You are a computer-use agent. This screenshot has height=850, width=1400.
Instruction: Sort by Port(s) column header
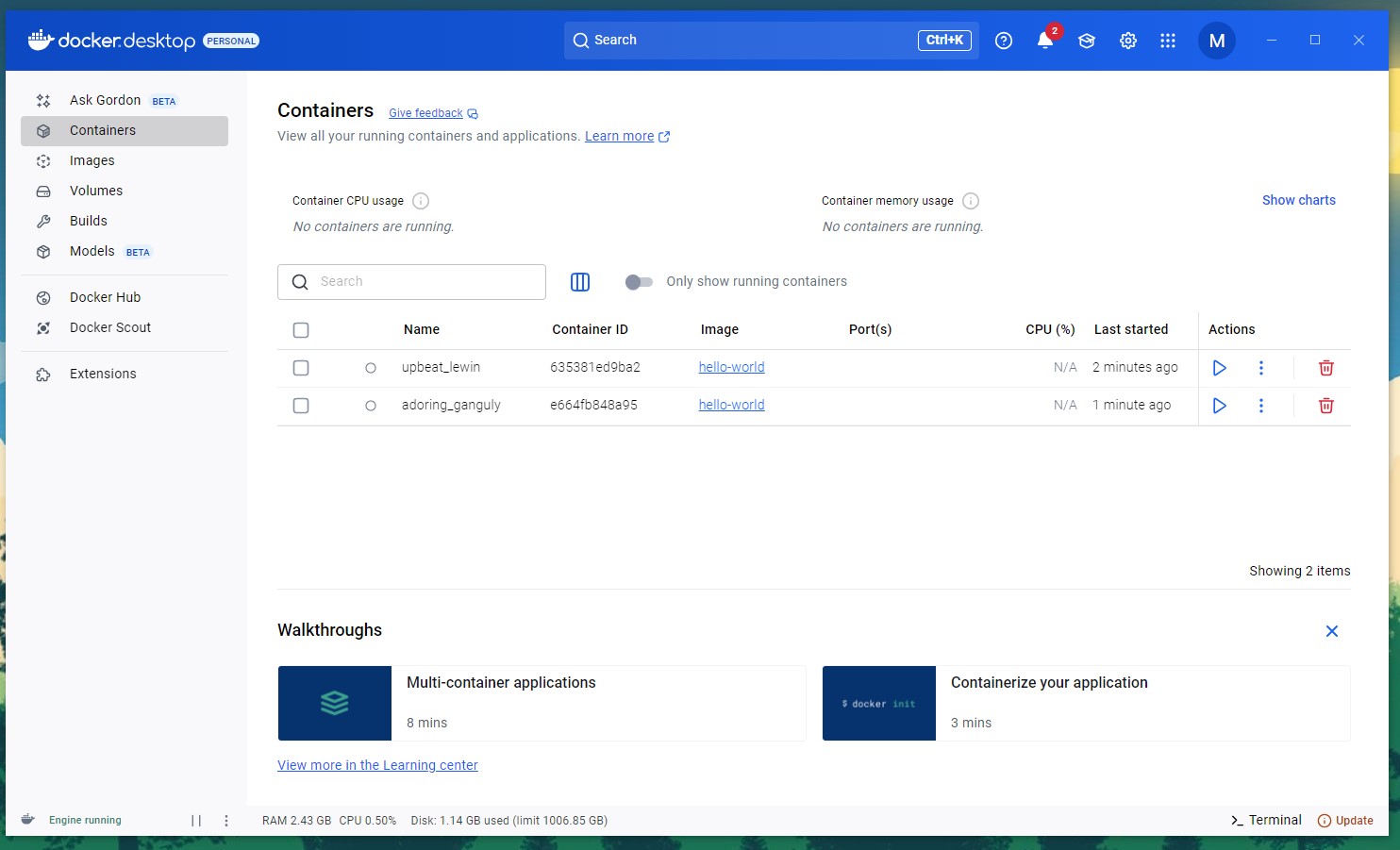870,329
